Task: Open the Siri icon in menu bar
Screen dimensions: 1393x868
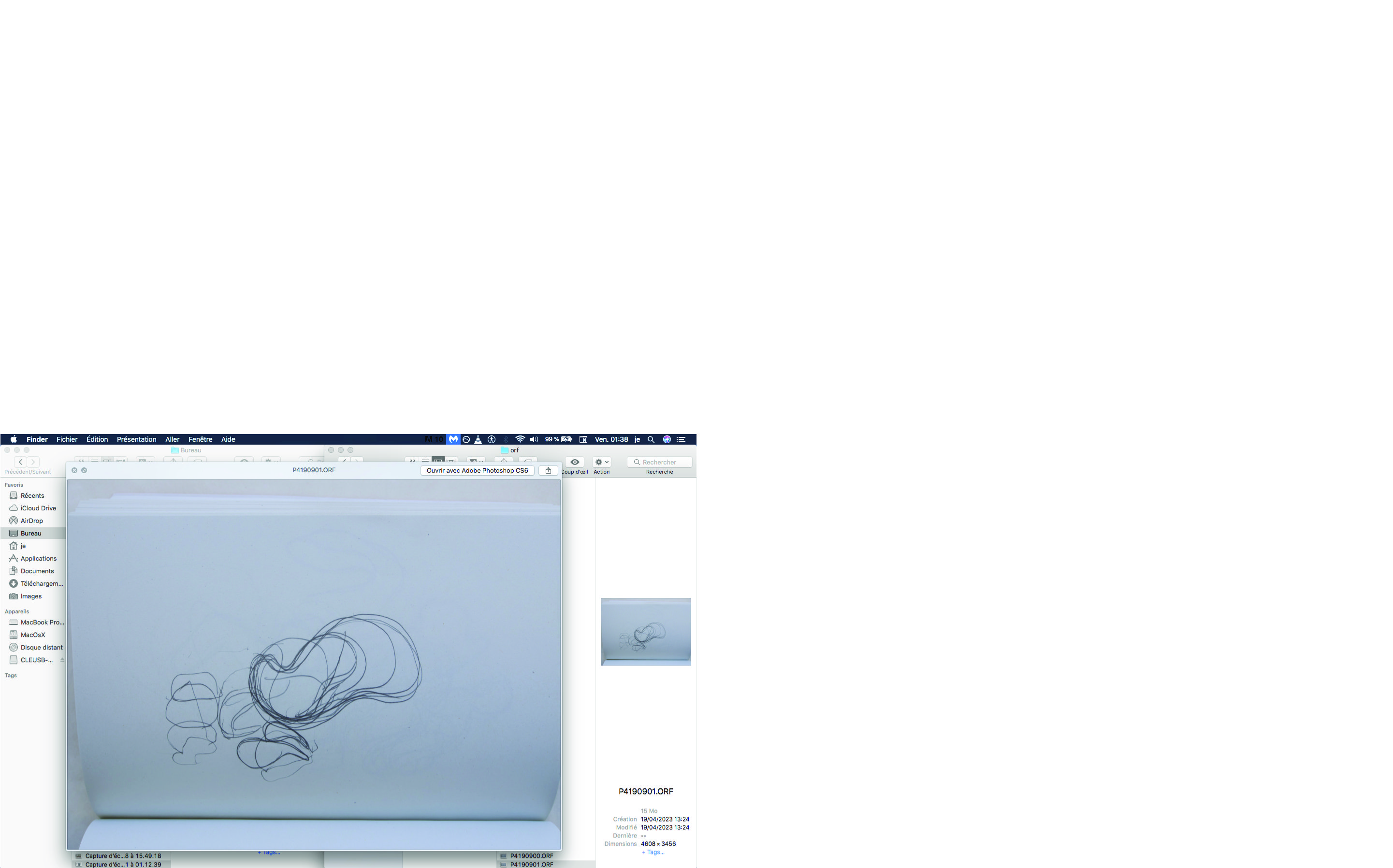Action: tap(667, 439)
